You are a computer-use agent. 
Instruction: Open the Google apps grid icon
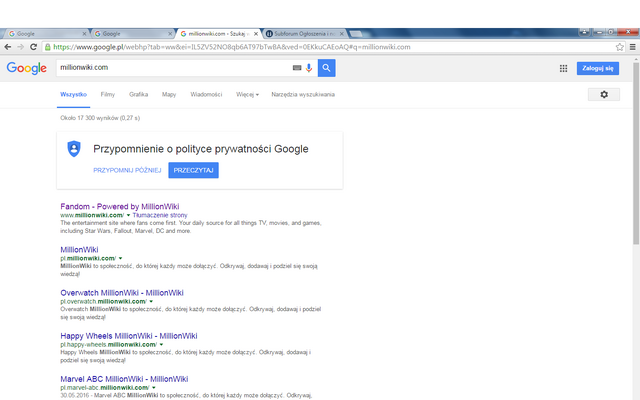tap(563, 69)
